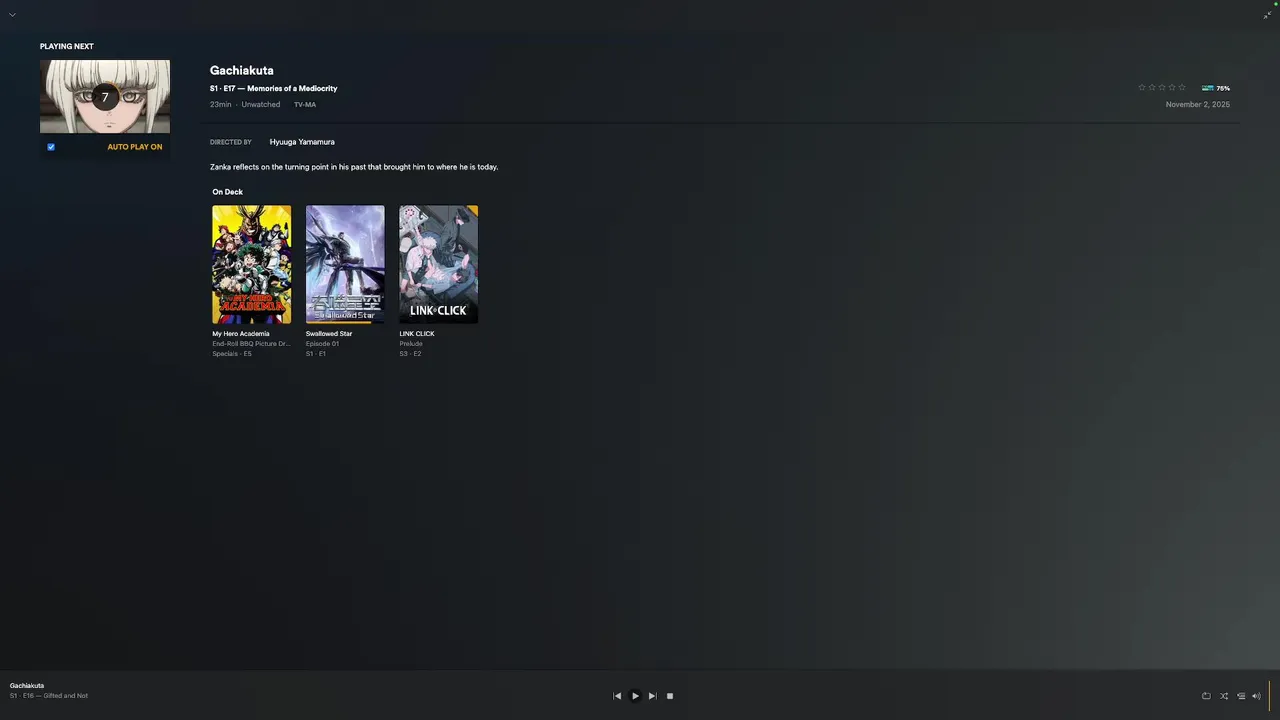1280x720 pixels.
Task: Click the episode summary about Zanka
Action: 354,167
